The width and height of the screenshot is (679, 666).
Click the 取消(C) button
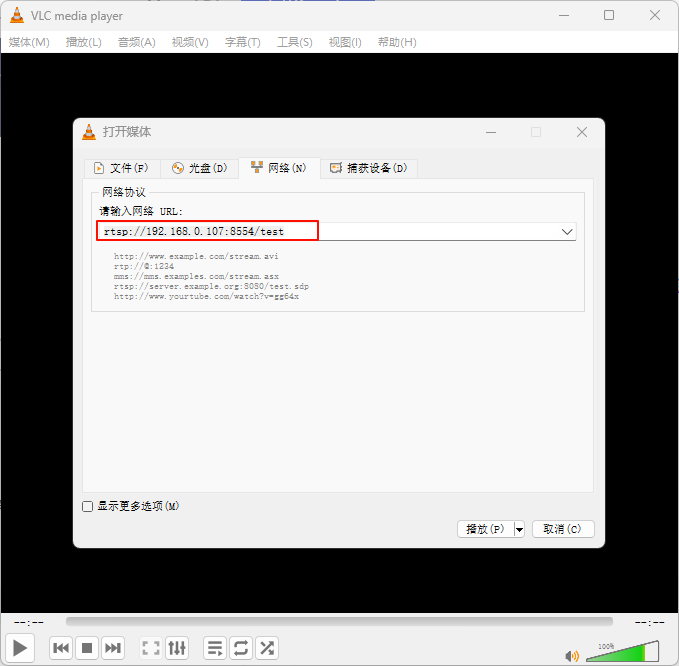563,529
